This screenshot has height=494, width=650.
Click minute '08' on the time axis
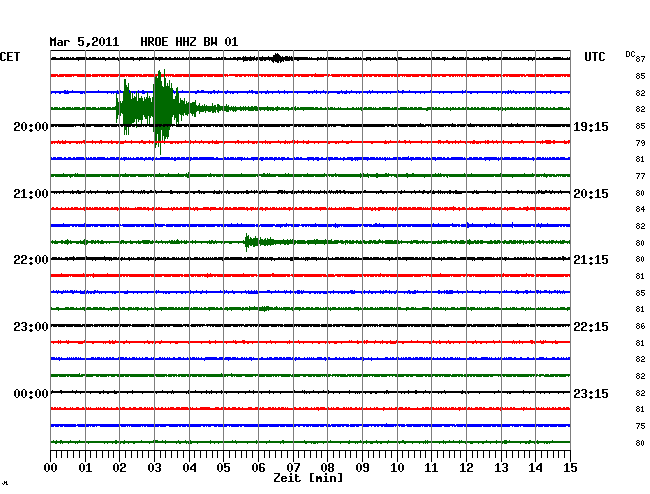coord(327,468)
